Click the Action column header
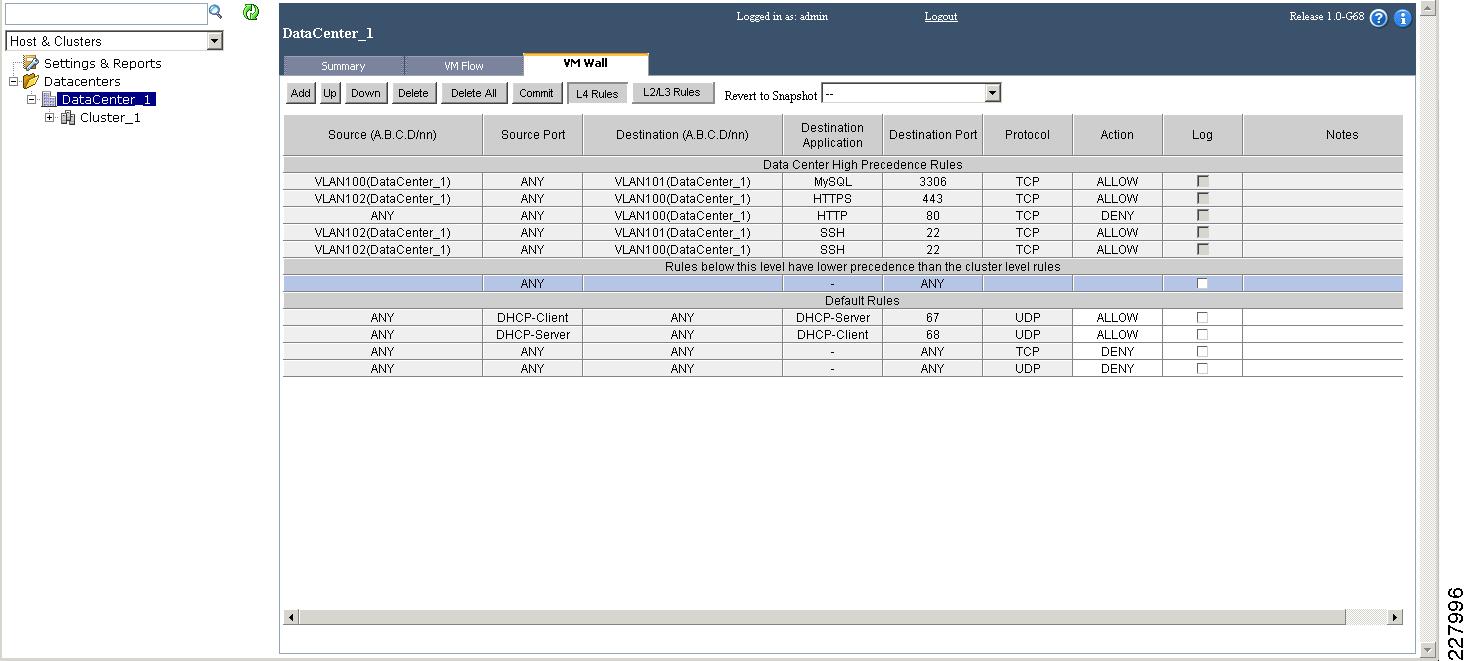This screenshot has width=1464, height=661. [x=1117, y=135]
